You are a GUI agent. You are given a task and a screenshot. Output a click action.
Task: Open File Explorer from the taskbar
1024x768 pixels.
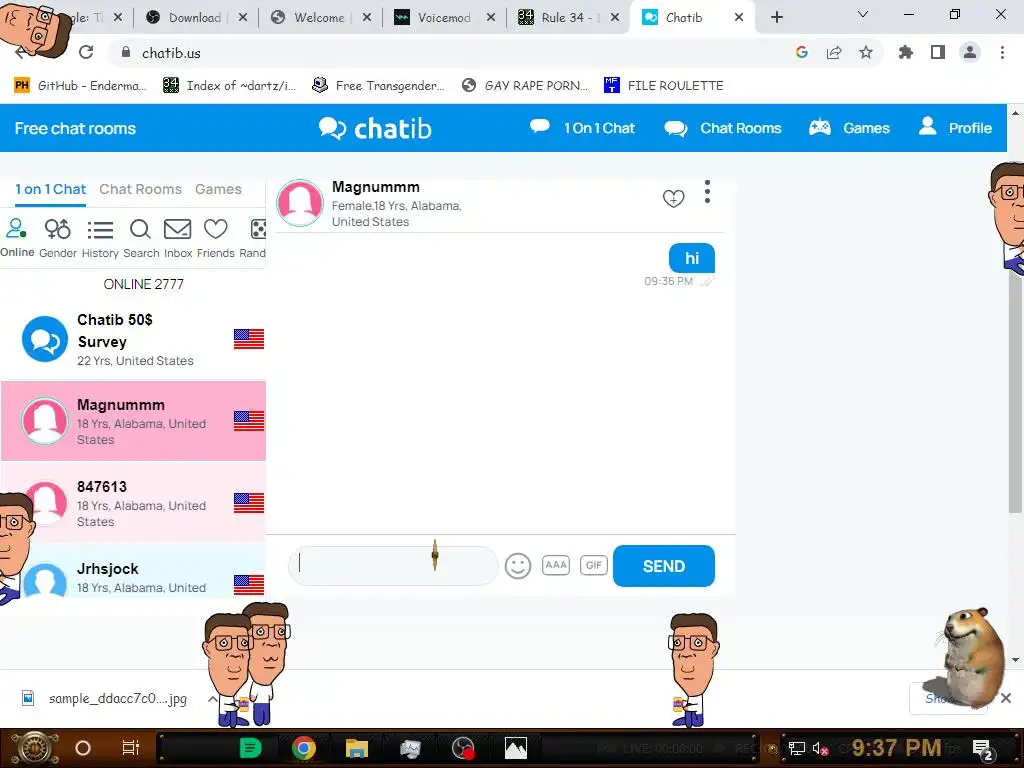tap(357, 748)
